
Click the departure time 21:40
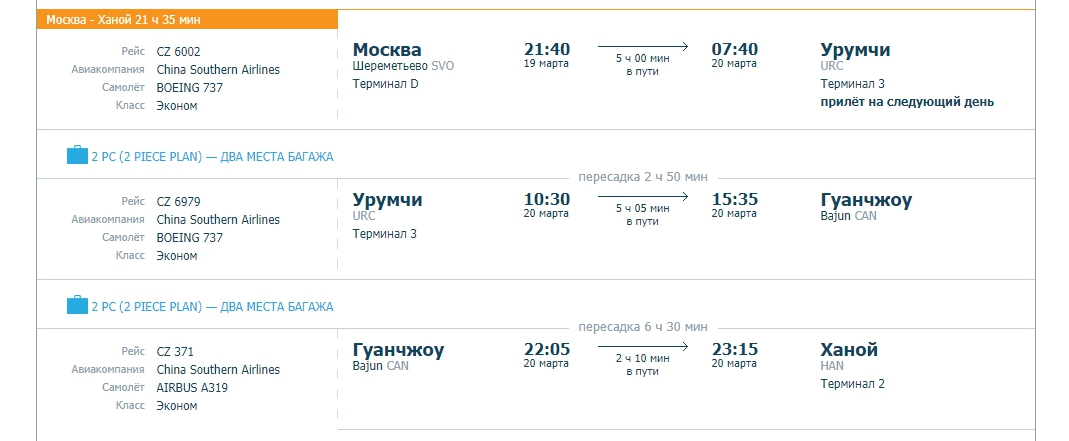pos(547,49)
